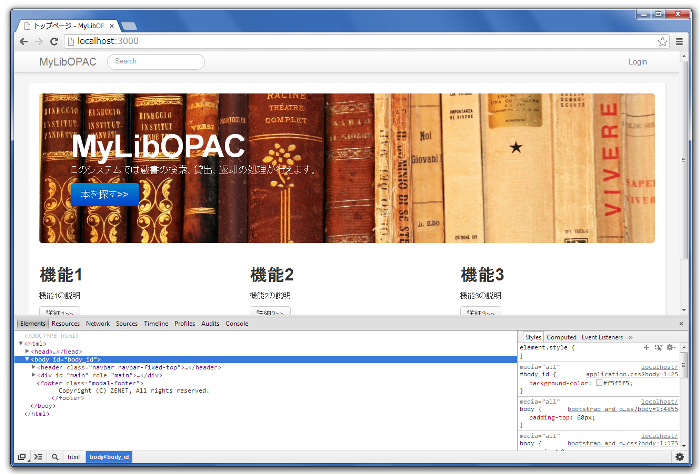Collapse the <body id="body_id"> node

27,359
